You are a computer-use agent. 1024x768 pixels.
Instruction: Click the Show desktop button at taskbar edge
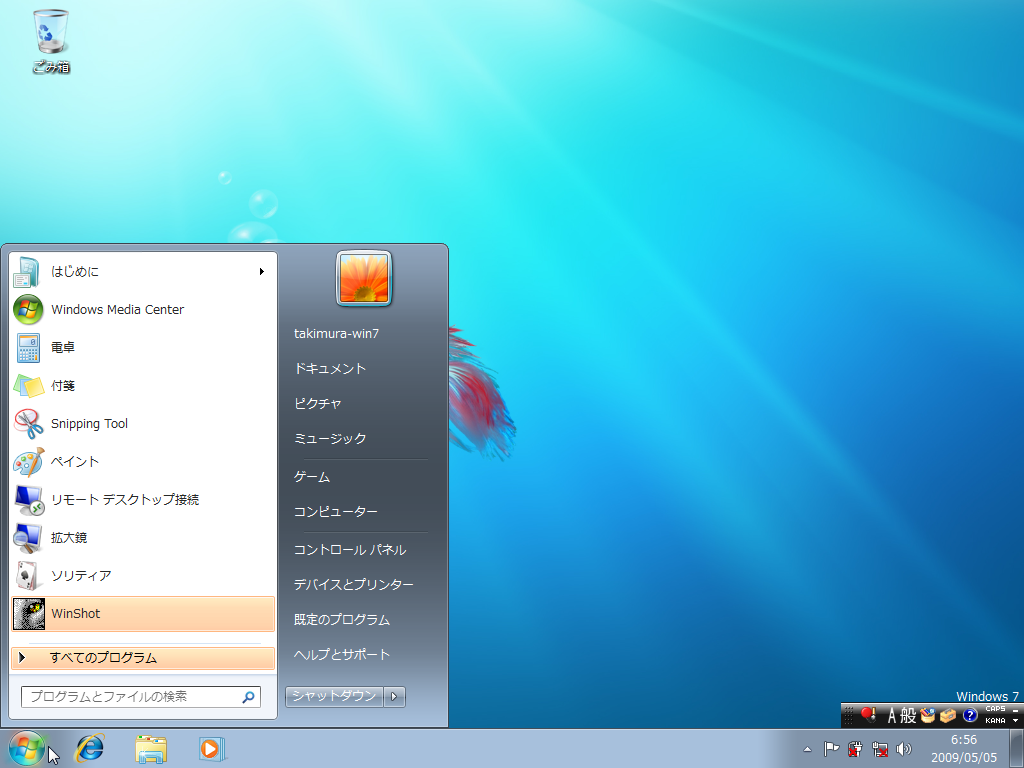[1017, 748]
